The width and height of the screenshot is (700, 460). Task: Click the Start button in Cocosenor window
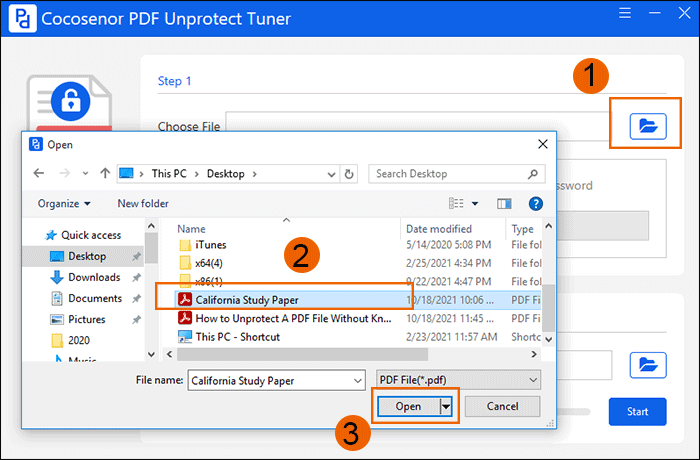637,411
